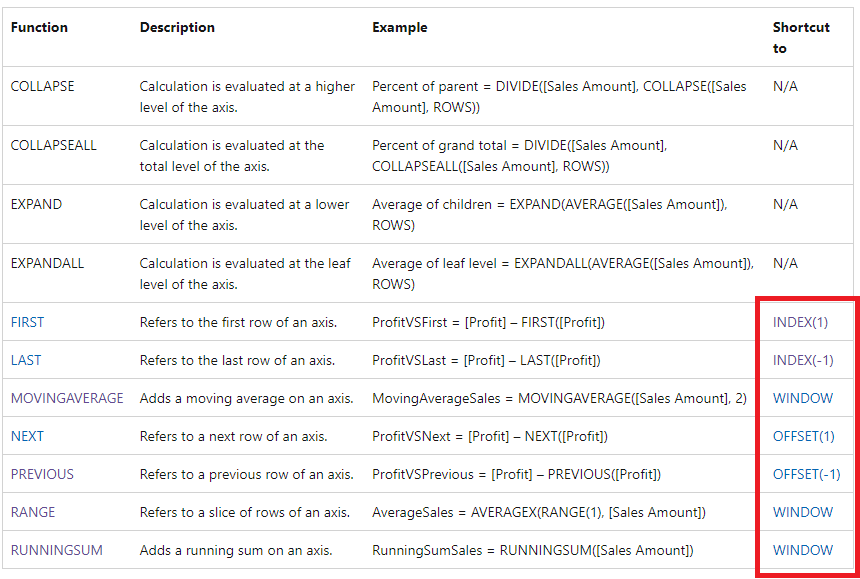The image size is (860, 579).
Task: Open the RUNNINGSUM function link
Action: tap(56, 550)
